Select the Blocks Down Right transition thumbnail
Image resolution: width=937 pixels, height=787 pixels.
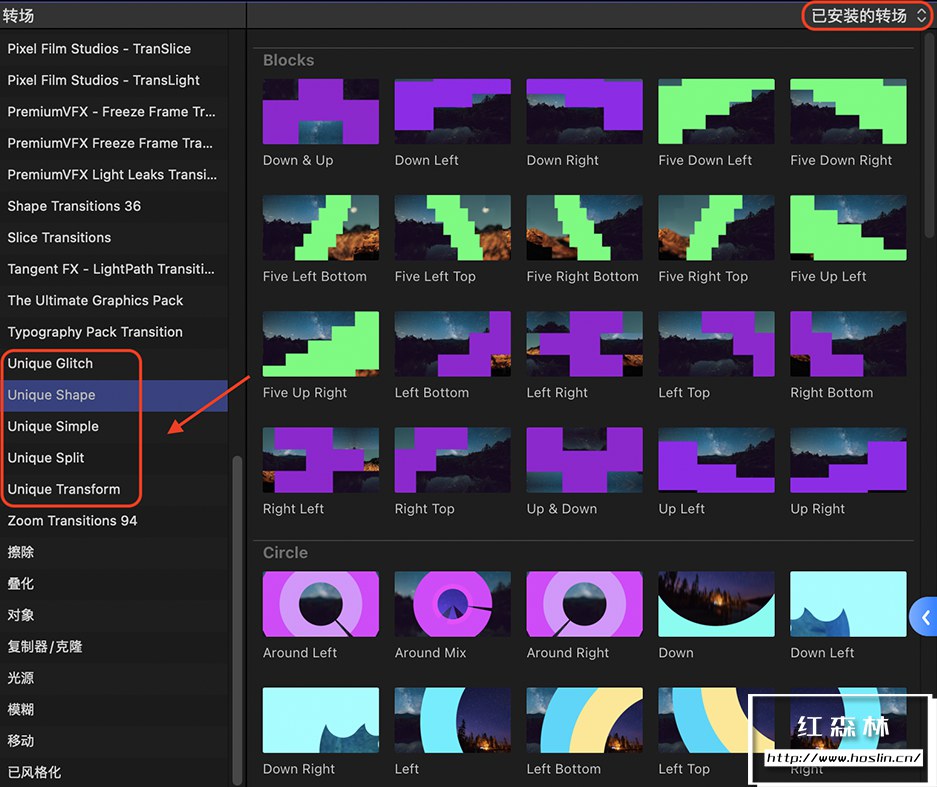(x=584, y=111)
